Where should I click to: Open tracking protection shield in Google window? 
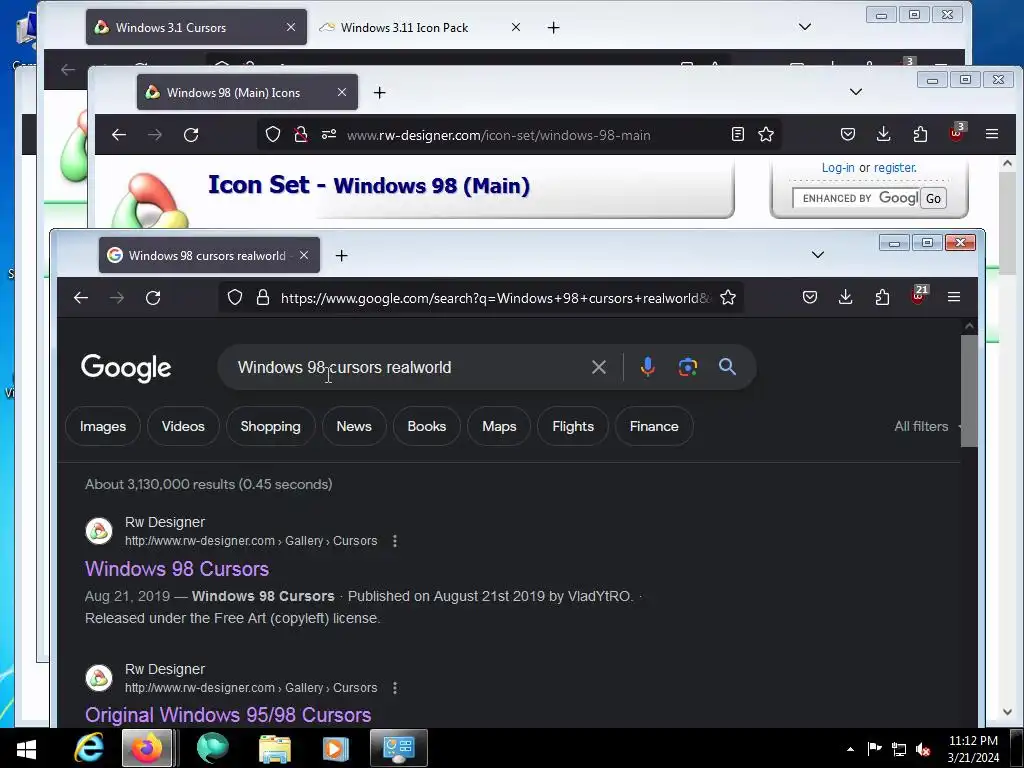234,298
